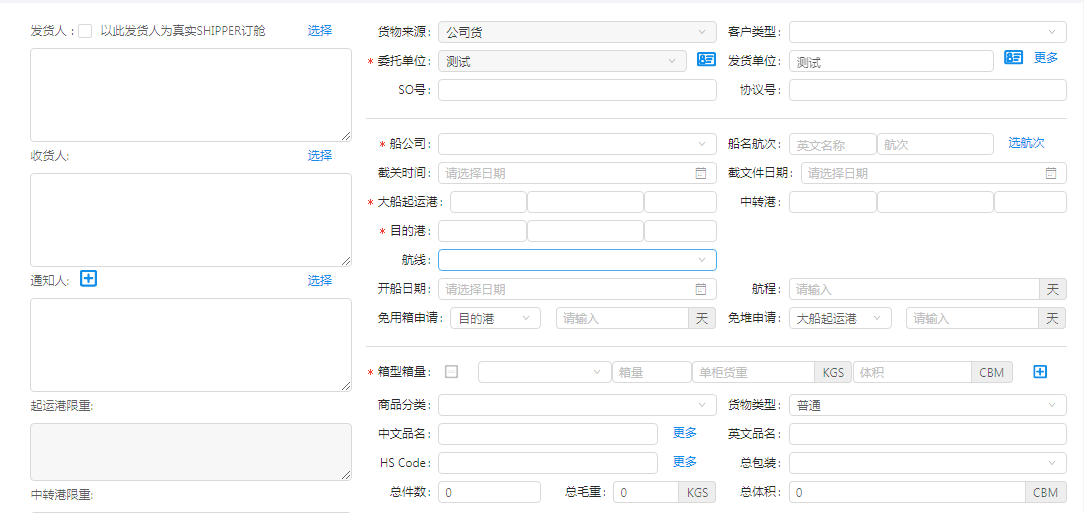Click 更多 link beside 发货单位
The width and height of the screenshot is (1084, 513).
[x=1046, y=58]
